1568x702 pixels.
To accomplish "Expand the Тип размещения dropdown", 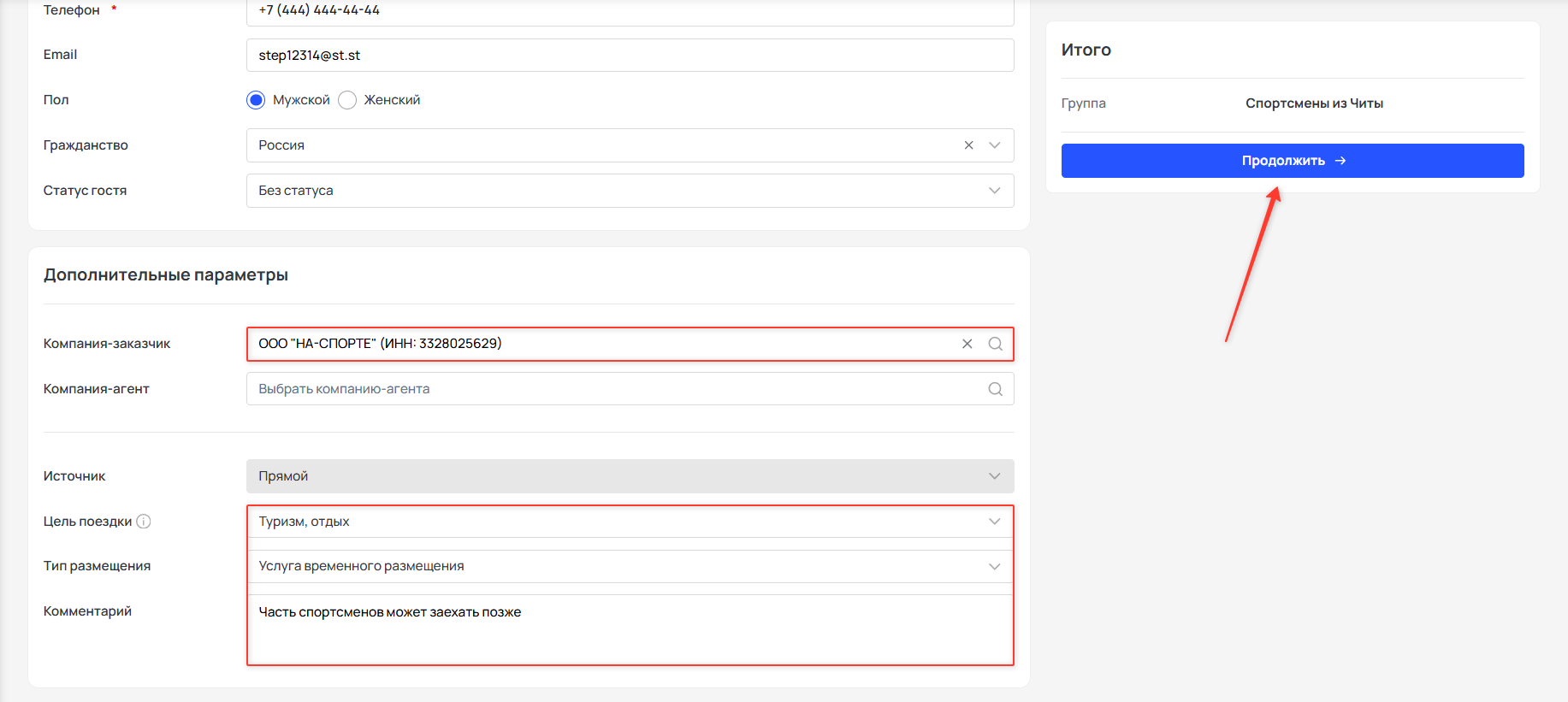I will pyautogui.click(x=630, y=566).
